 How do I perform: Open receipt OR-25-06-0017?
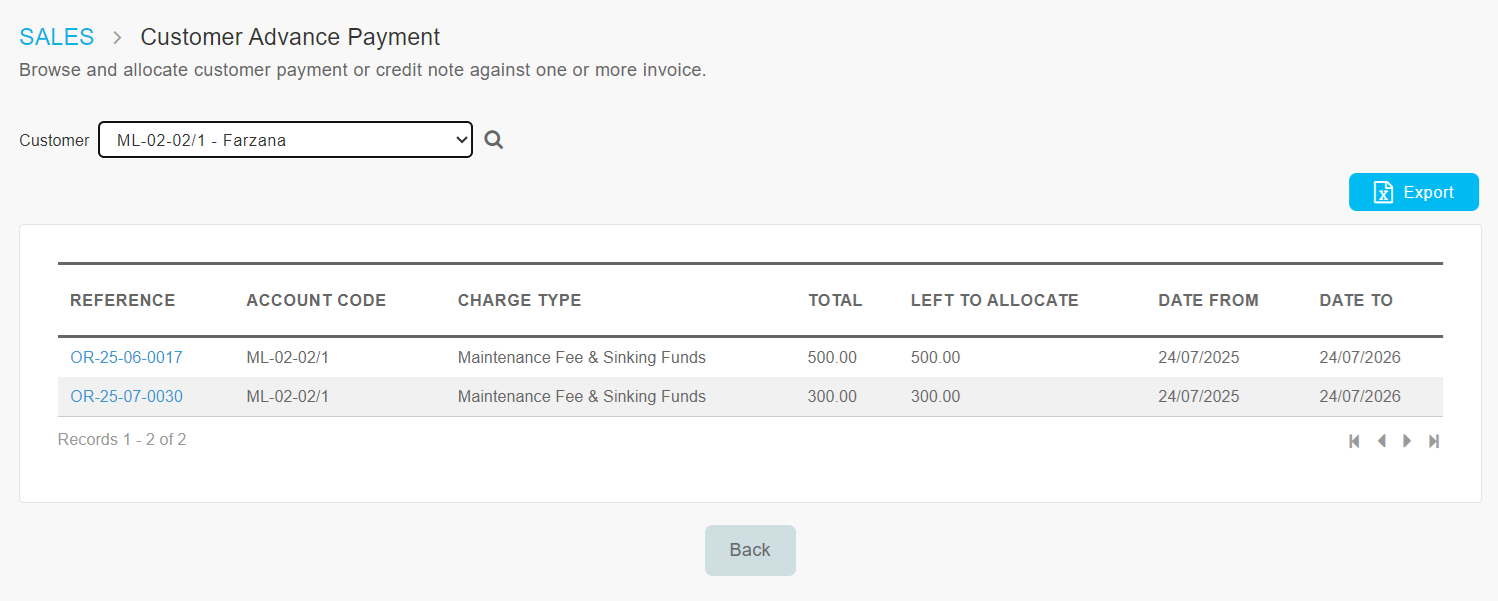[x=126, y=357]
